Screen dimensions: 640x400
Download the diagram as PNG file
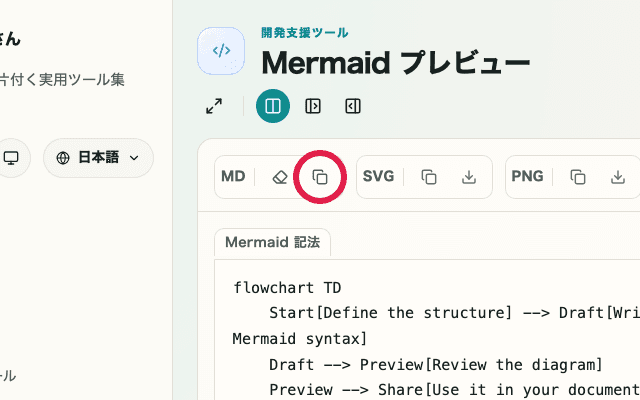tap(618, 177)
